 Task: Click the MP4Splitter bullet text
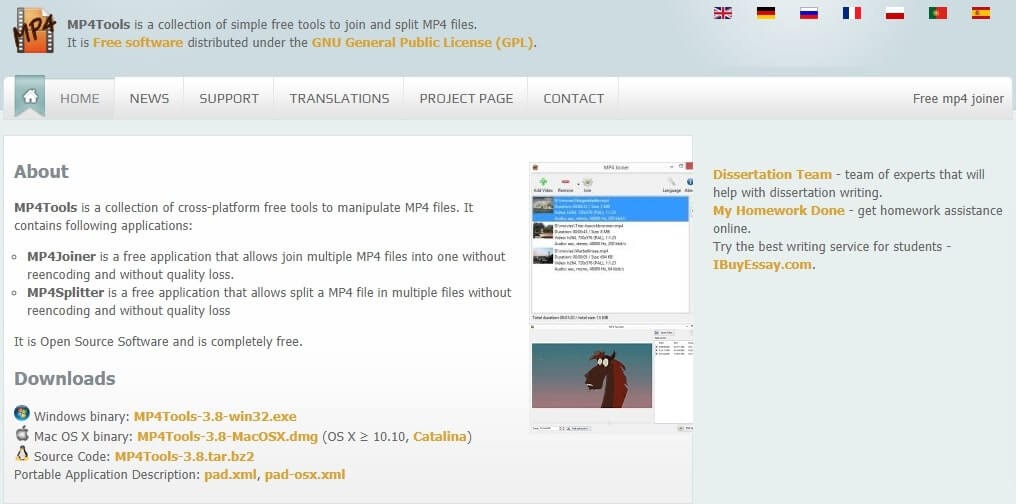click(269, 301)
